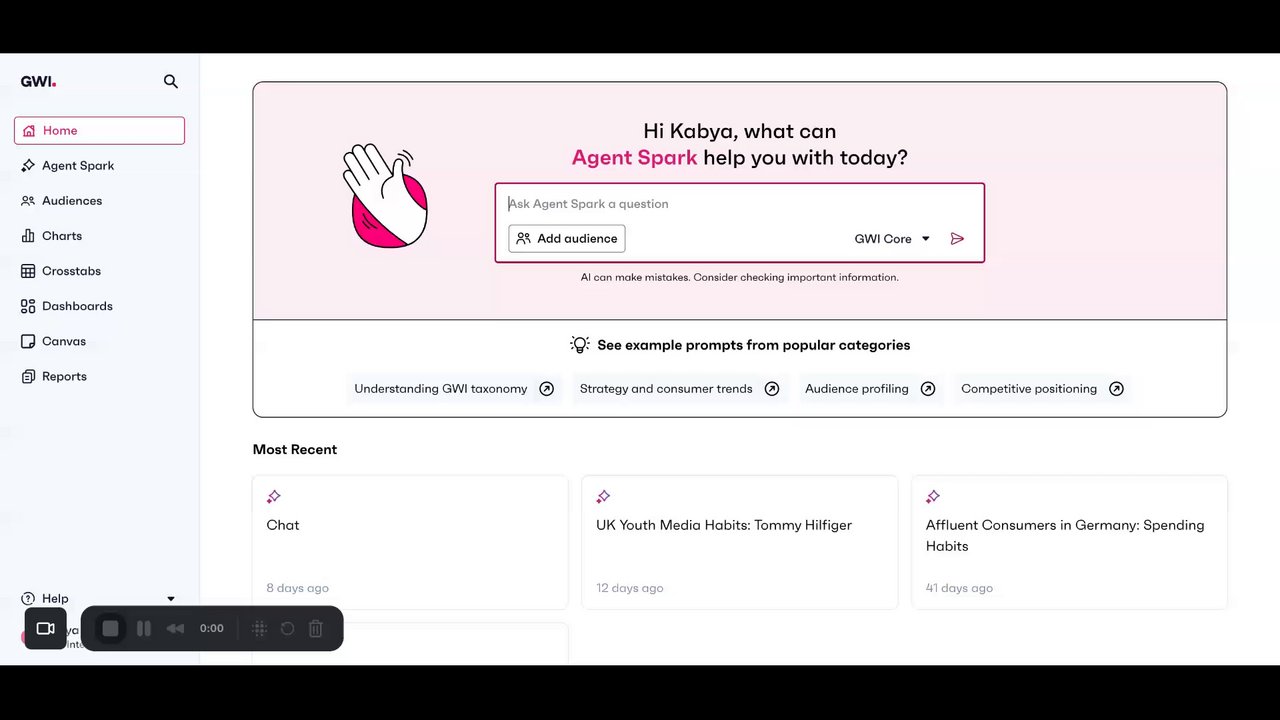Open Competitive positioning example prompts
The height and width of the screenshot is (720, 1280).
[1042, 389]
